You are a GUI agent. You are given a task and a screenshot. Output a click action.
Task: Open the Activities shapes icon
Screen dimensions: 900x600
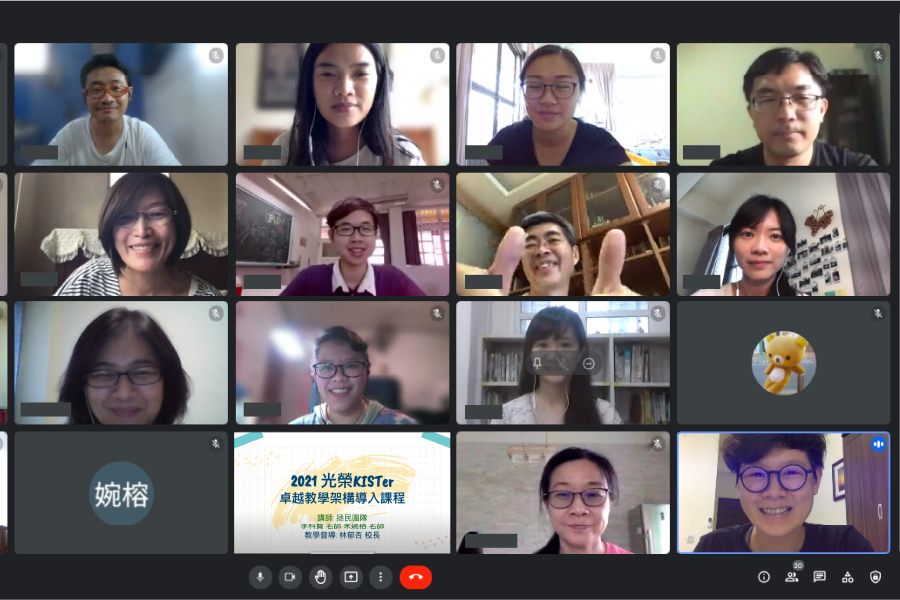coord(847,577)
